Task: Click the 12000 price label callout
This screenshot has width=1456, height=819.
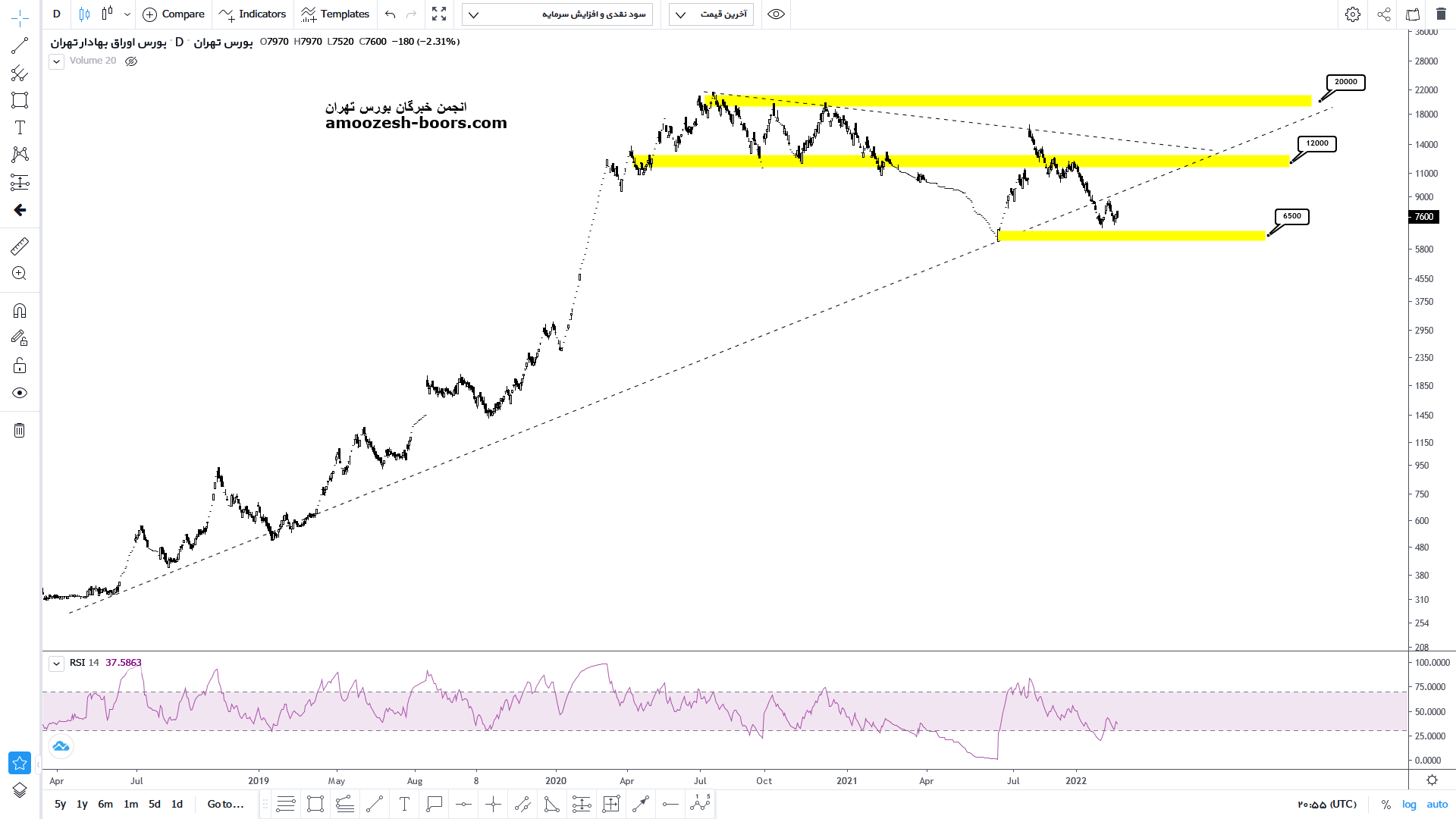Action: tap(1317, 143)
